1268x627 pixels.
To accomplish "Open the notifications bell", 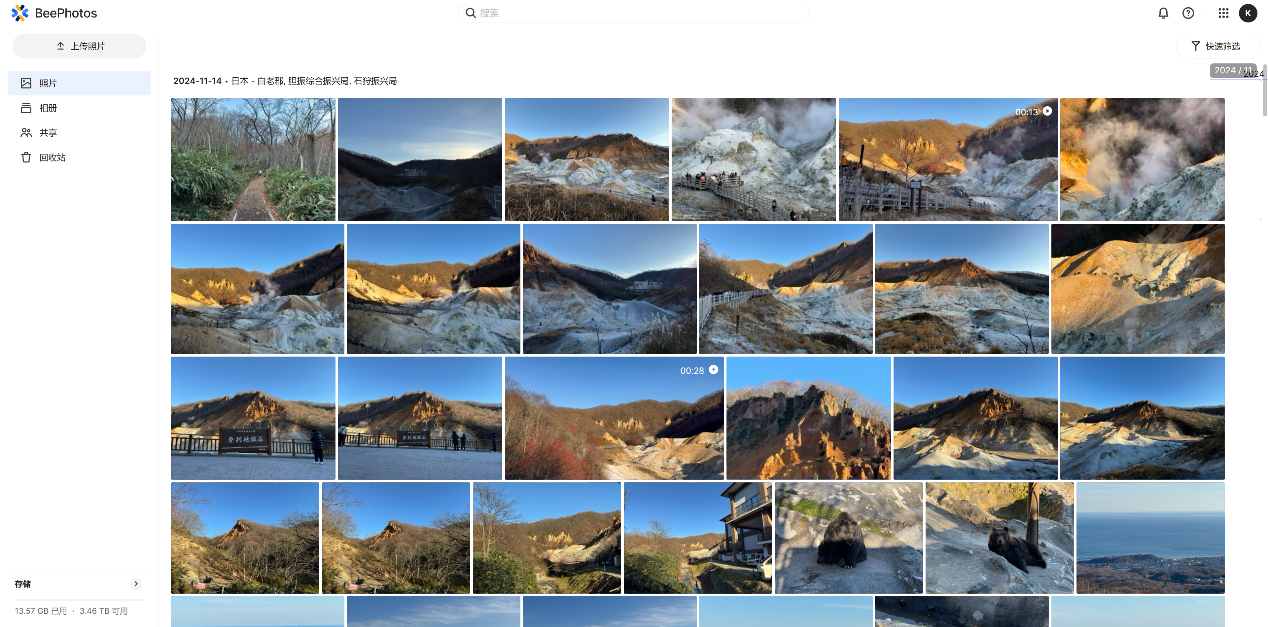I will (1163, 13).
